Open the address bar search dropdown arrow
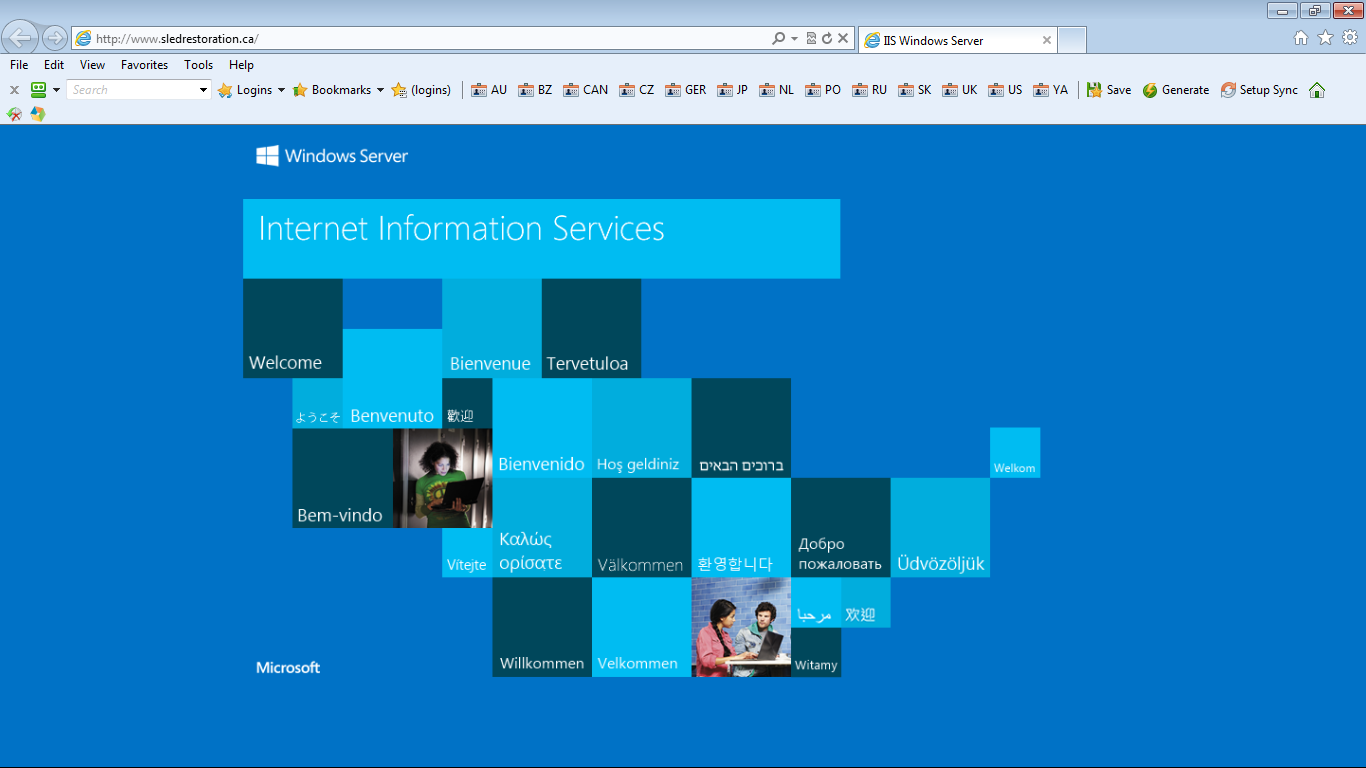 (x=794, y=39)
